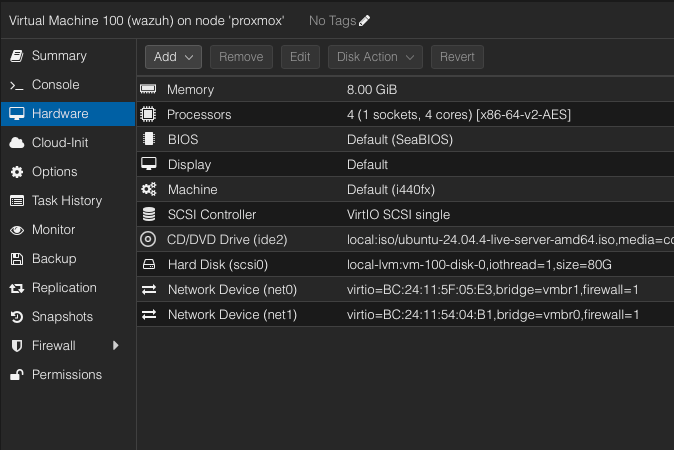674x450 pixels.
Task: Click the Hardware monitor icon in sidebar
Action: (17, 114)
